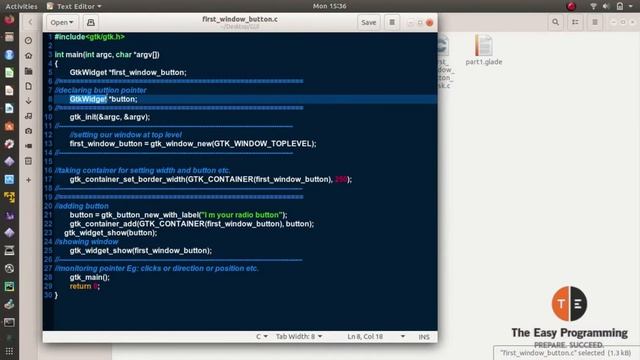This screenshot has width=640, height=360.
Task: Place cursor on the gtk_main(); line
Action: click(89, 277)
